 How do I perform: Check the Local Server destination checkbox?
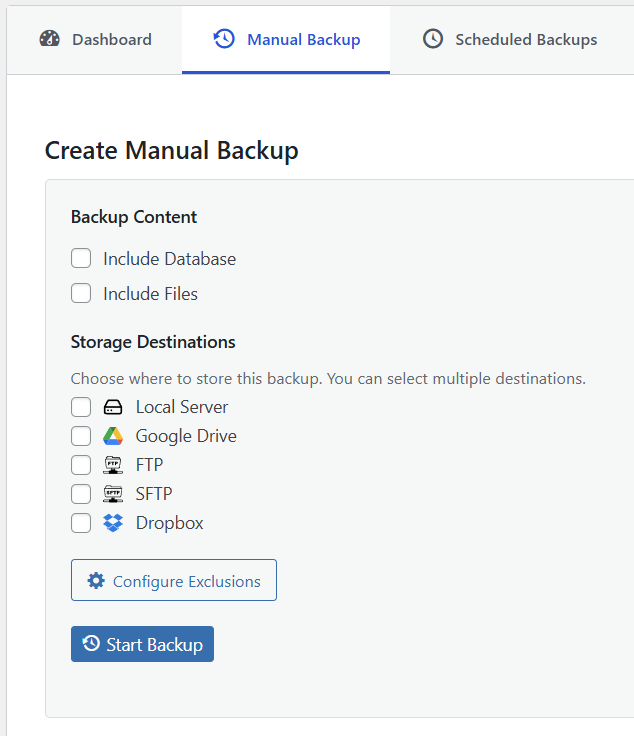[81, 407]
